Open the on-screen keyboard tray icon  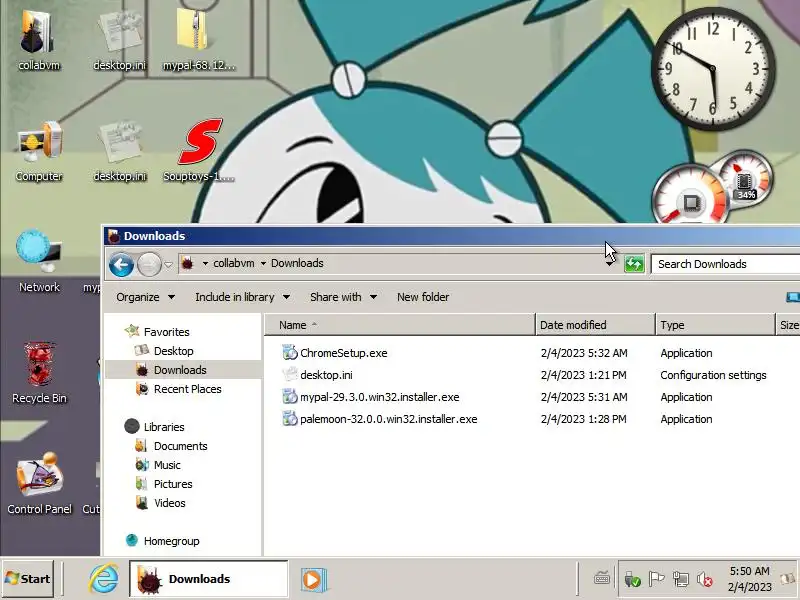[602, 579]
